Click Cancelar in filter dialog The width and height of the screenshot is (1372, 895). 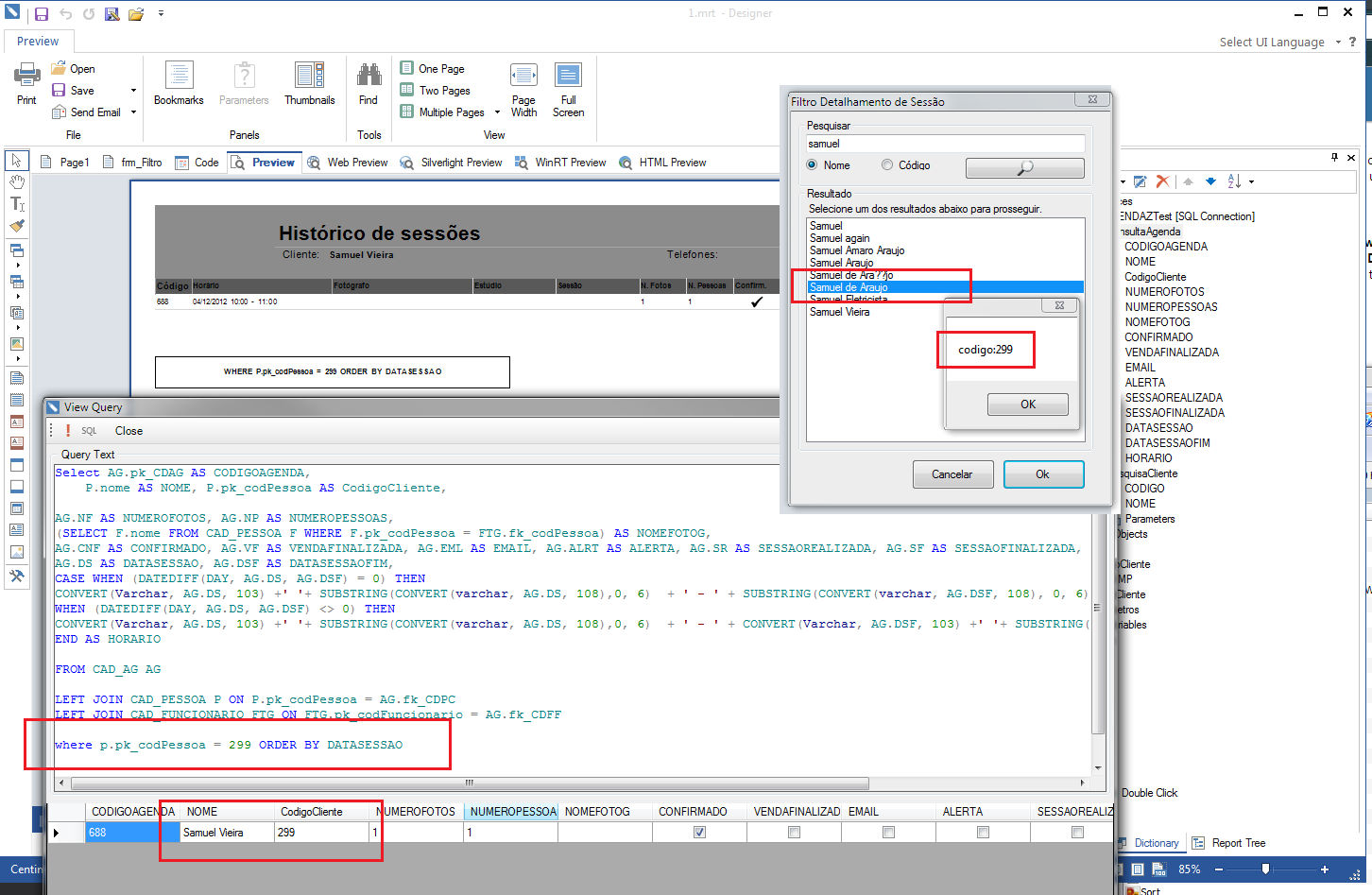tap(952, 474)
